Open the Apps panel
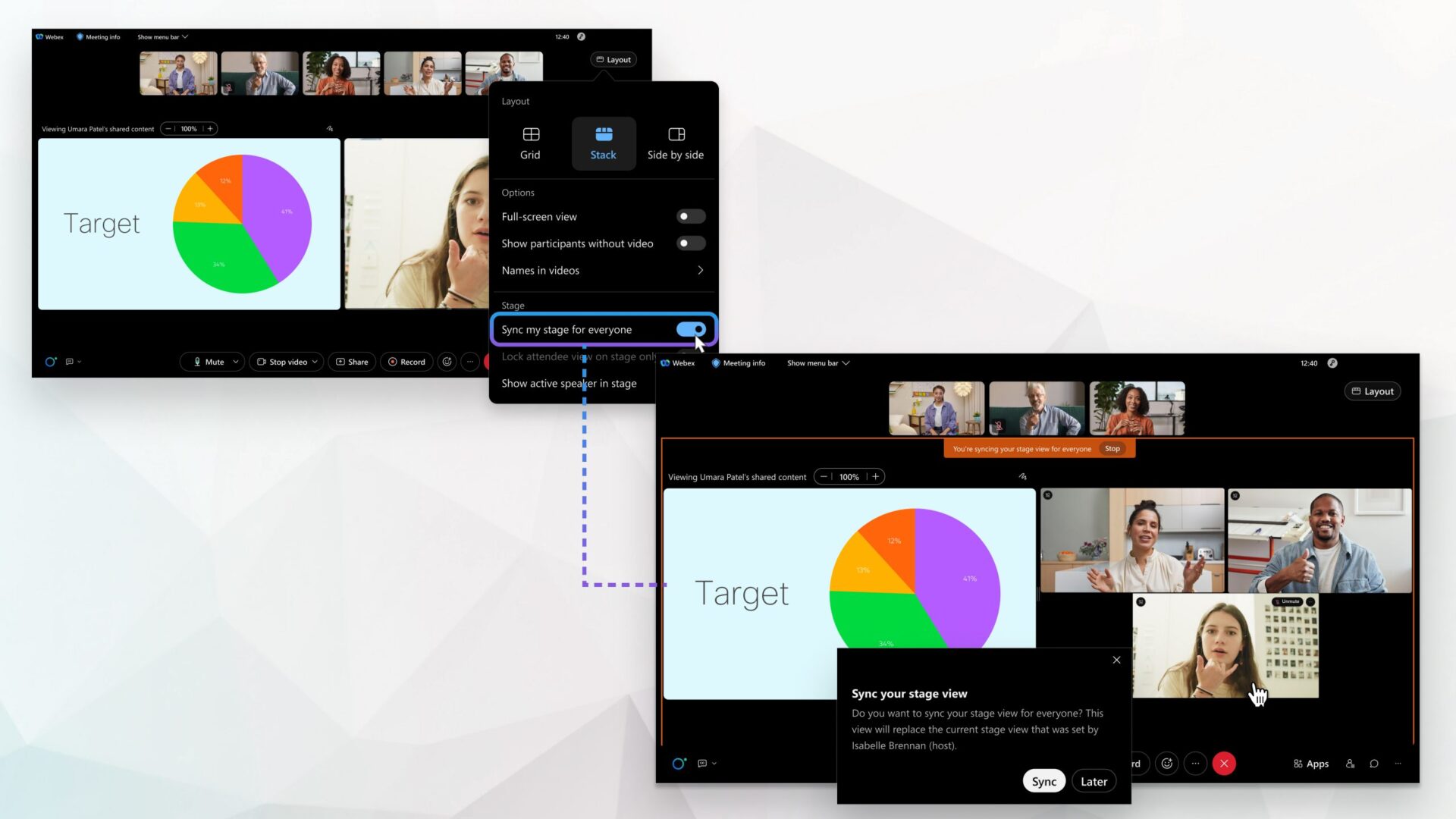This screenshot has height=819, width=1456. click(1311, 764)
